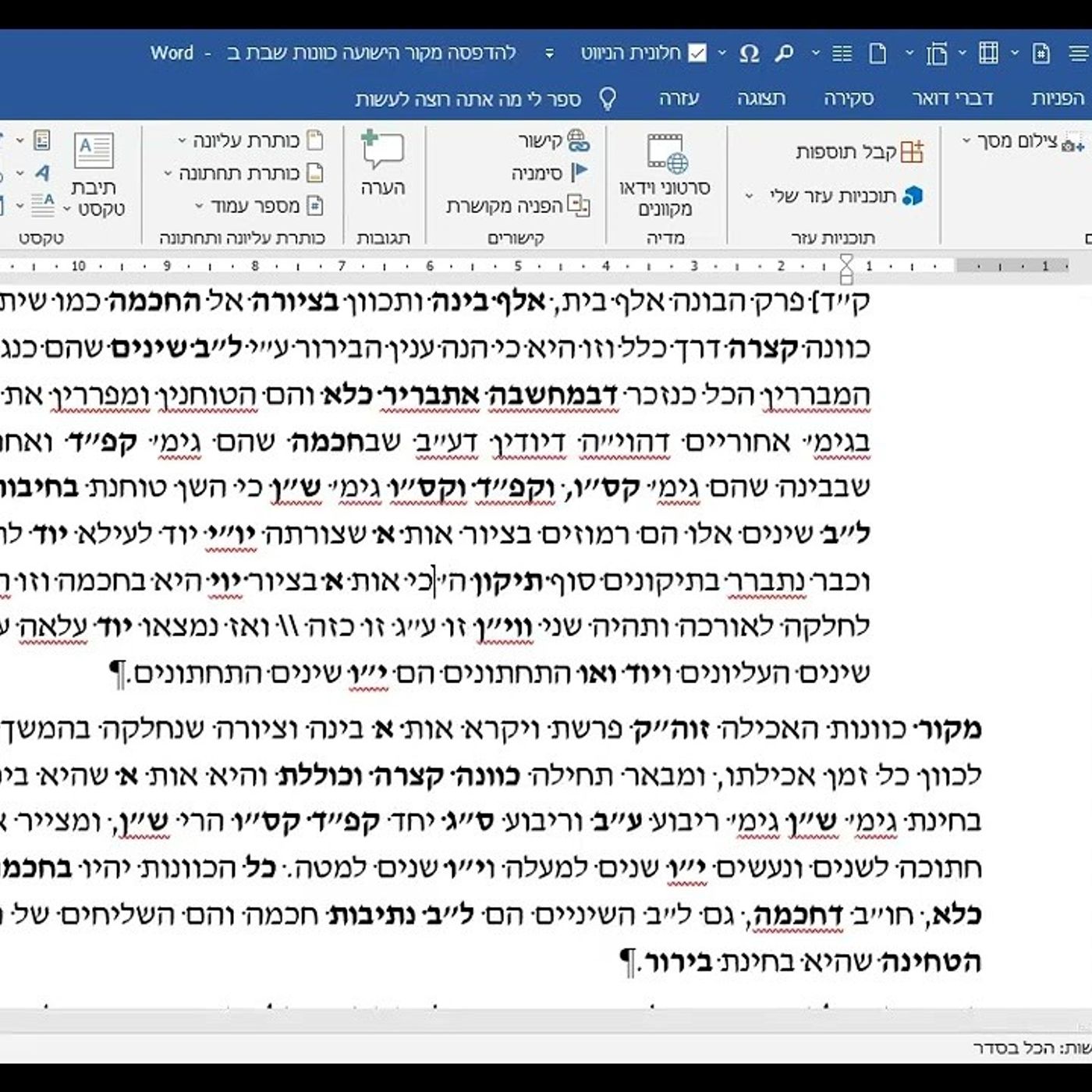
Task: Click the blank page icon in quick access toolbar
Action: point(878,53)
